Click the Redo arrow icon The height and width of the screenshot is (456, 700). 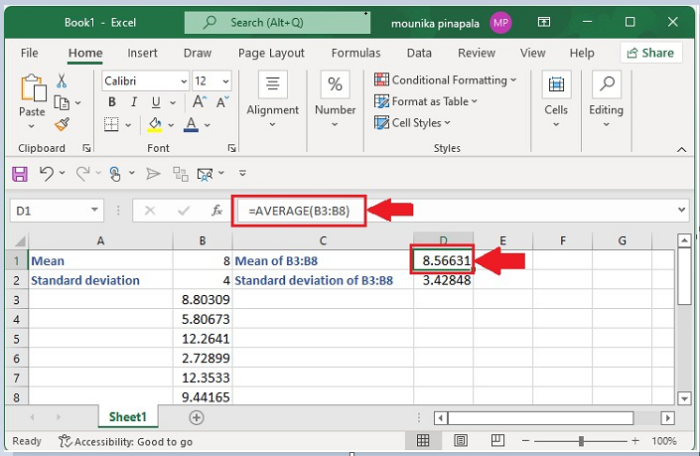(x=83, y=173)
